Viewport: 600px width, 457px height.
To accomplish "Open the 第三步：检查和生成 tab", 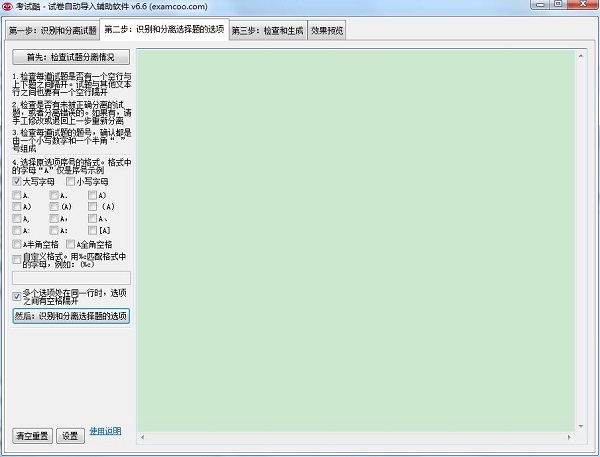I will pos(267,31).
